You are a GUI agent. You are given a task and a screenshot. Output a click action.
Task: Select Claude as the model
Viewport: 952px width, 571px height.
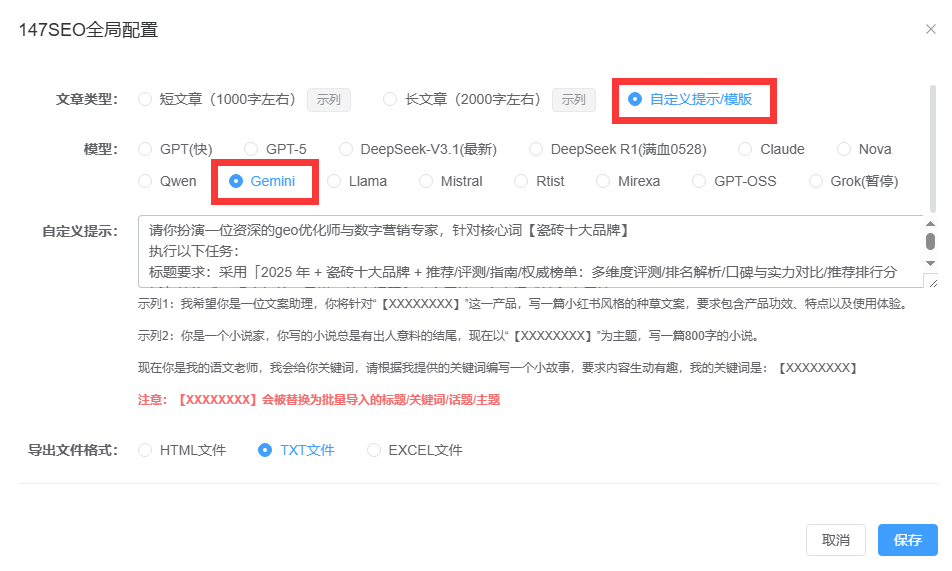(x=745, y=149)
